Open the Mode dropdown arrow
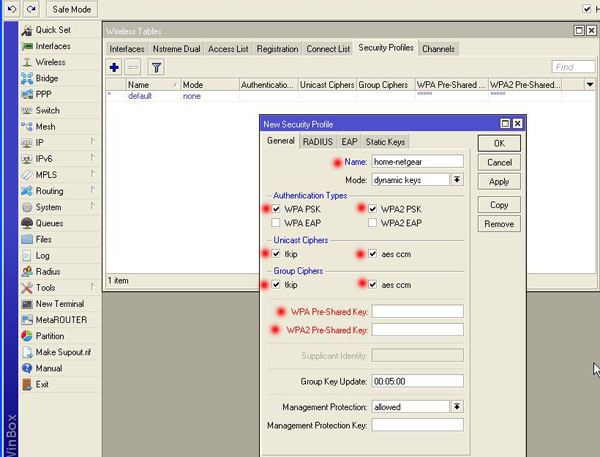Image resolution: width=600 pixels, height=457 pixels. (457, 180)
